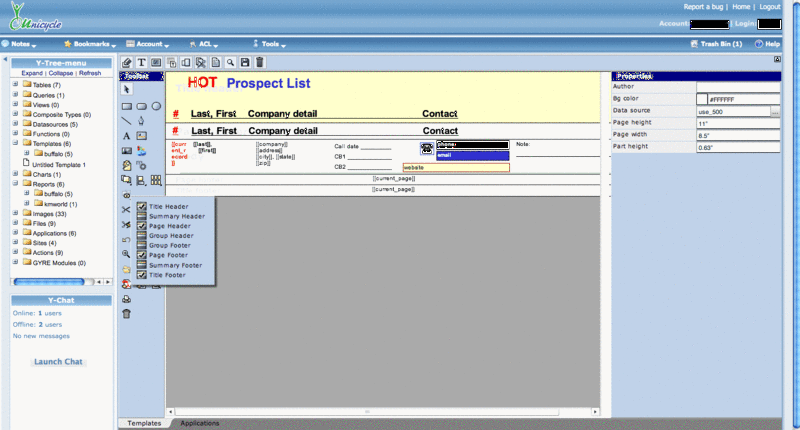Enable the Summary Header checkbox

[142, 216]
